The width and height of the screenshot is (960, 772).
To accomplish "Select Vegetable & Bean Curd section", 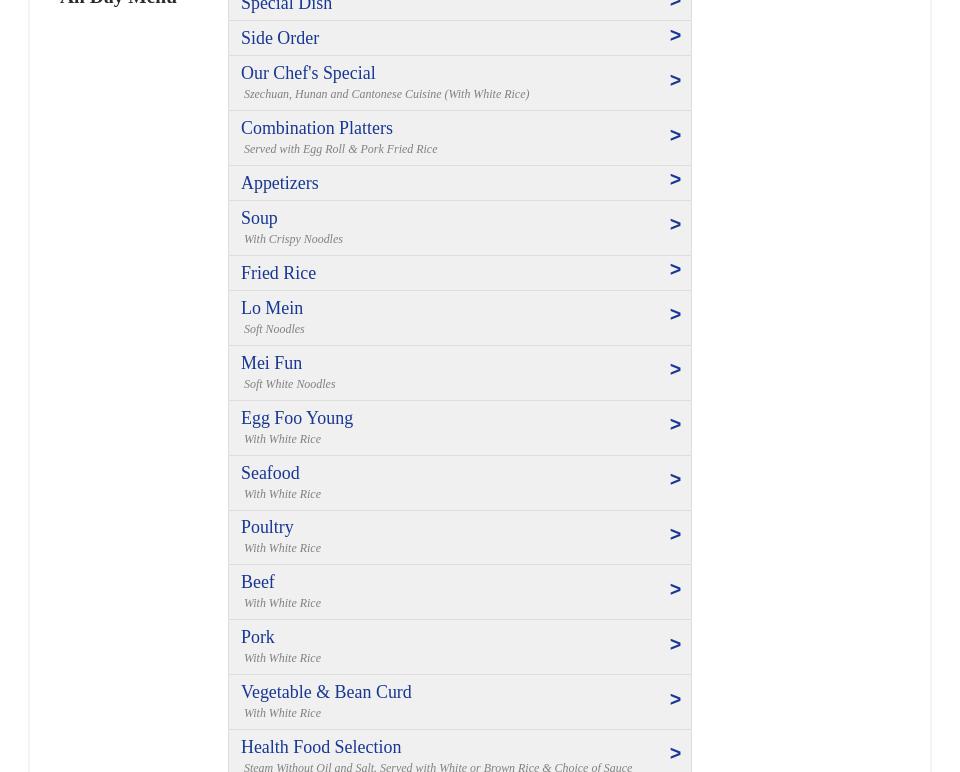I will [x=326, y=693].
